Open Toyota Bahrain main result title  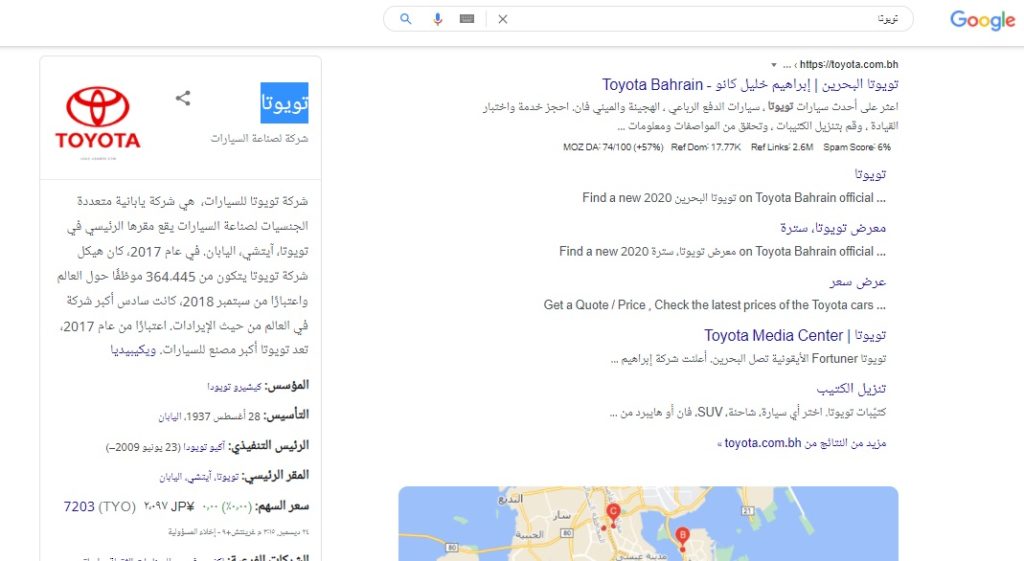click(x=750, y=85)
